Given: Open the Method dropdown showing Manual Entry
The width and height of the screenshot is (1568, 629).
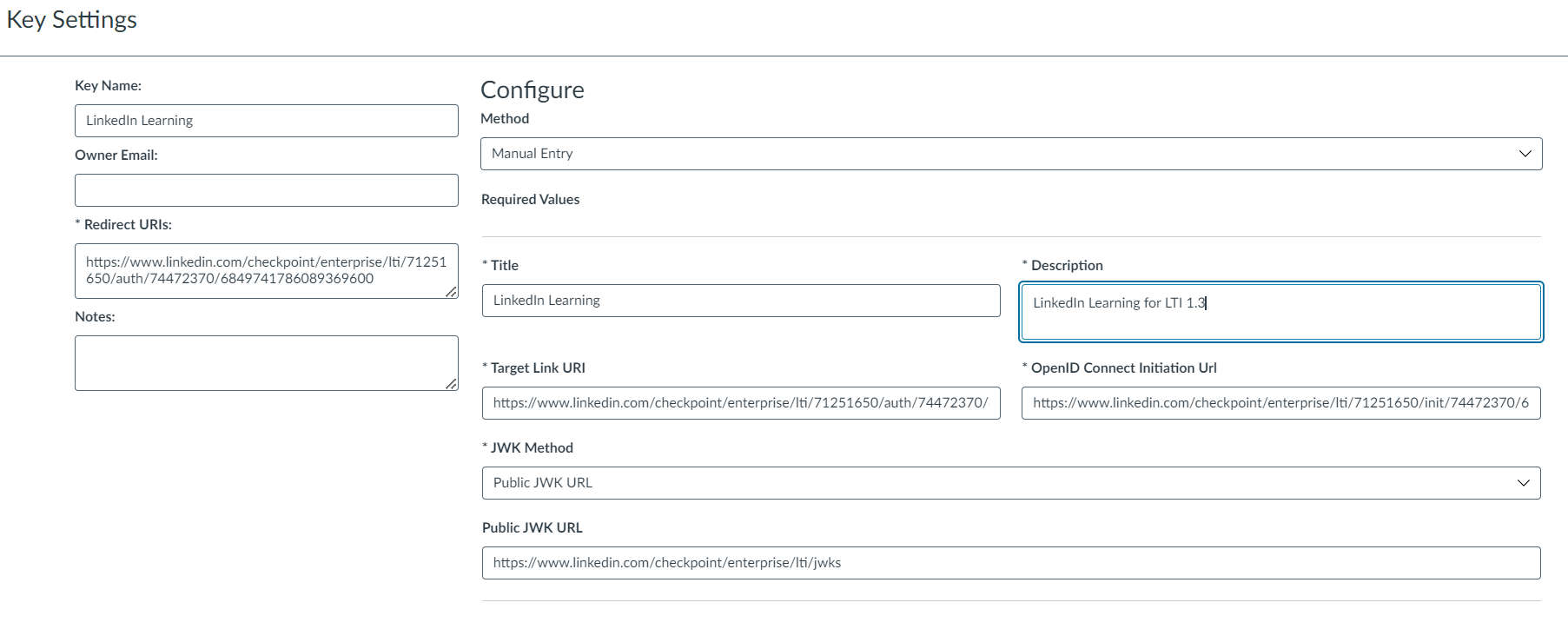Looking at the screenshot, I should 1011,154.
